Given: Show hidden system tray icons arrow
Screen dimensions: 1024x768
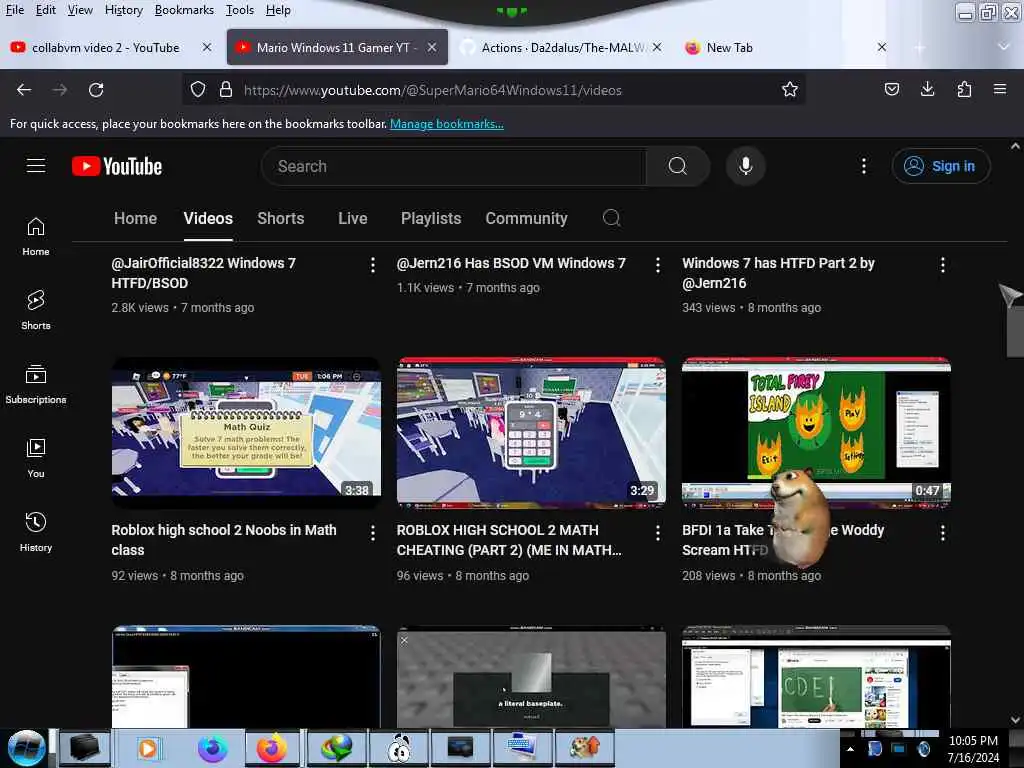Looking at the screenshot, I should click(x=850, y=749).
